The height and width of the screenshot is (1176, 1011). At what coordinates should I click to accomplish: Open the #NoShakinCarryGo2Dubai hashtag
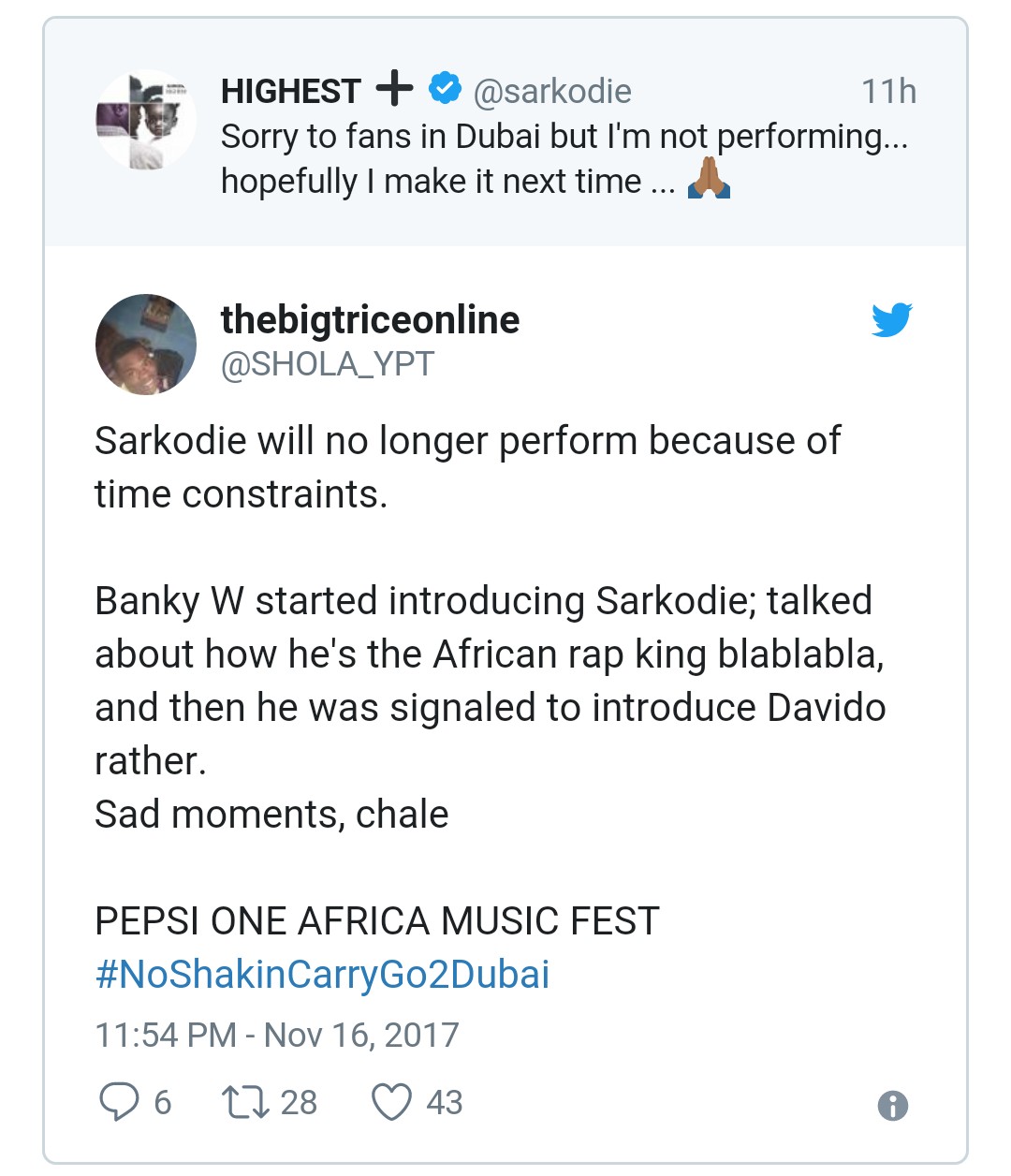322,975
